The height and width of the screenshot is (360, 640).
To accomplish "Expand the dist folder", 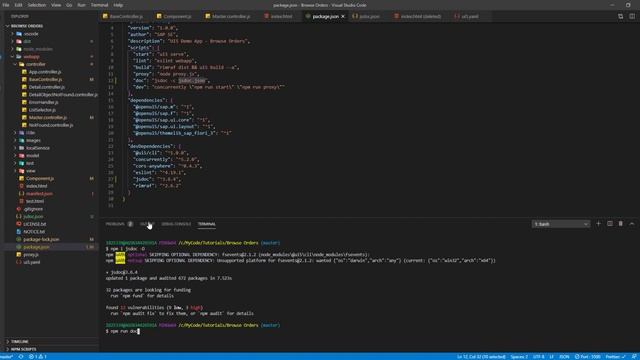I will click(x=27, y=41).
